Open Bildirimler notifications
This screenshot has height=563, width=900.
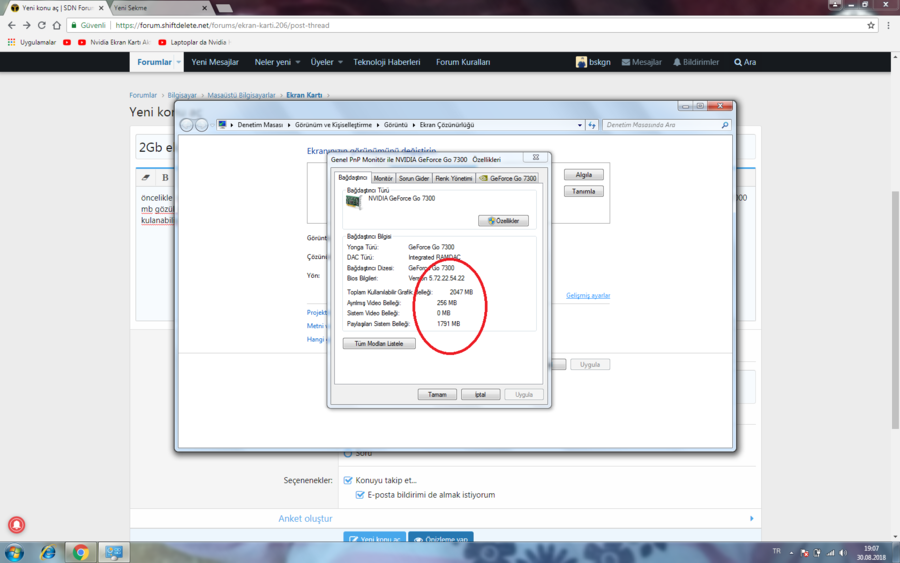point(696,62)
